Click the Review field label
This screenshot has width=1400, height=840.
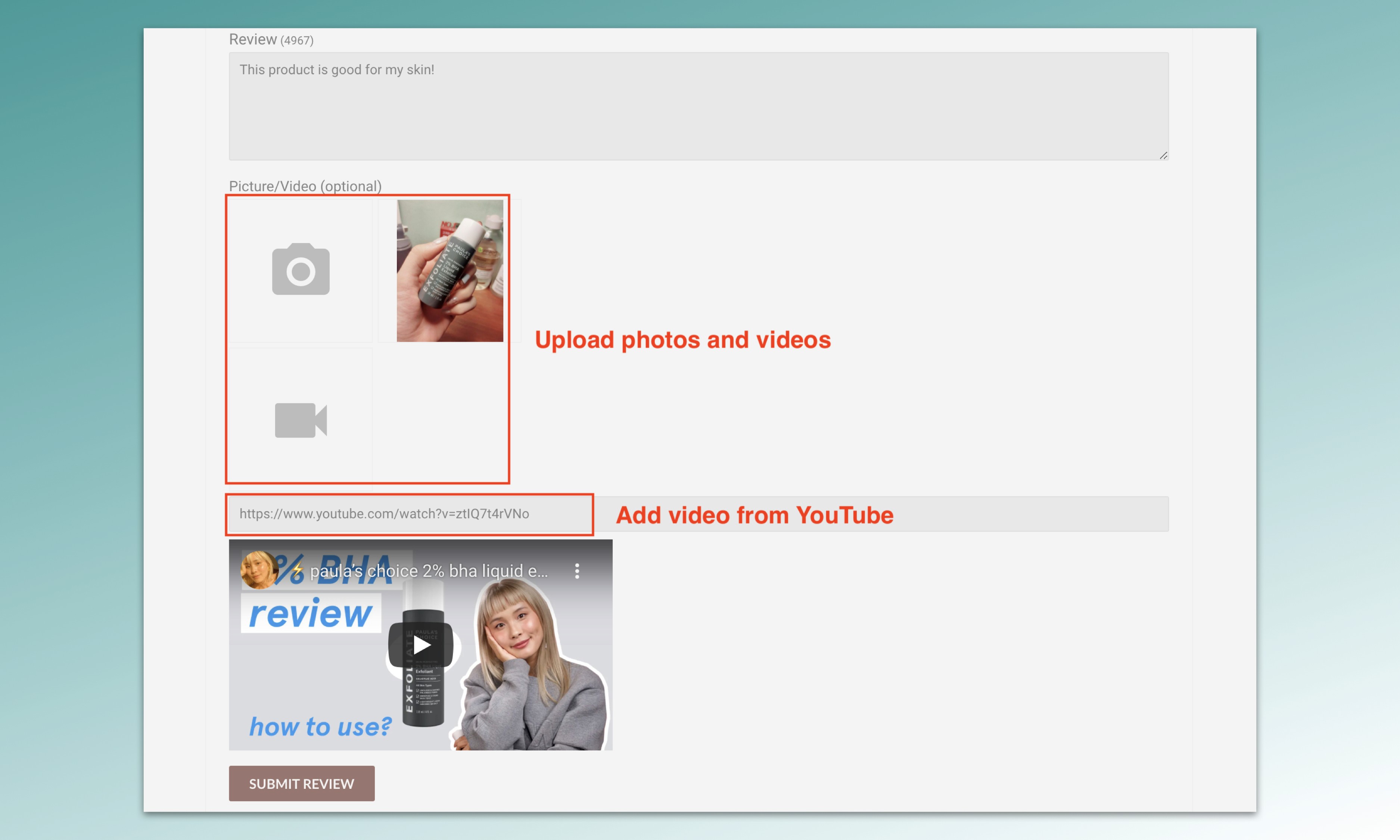[252, 40]
